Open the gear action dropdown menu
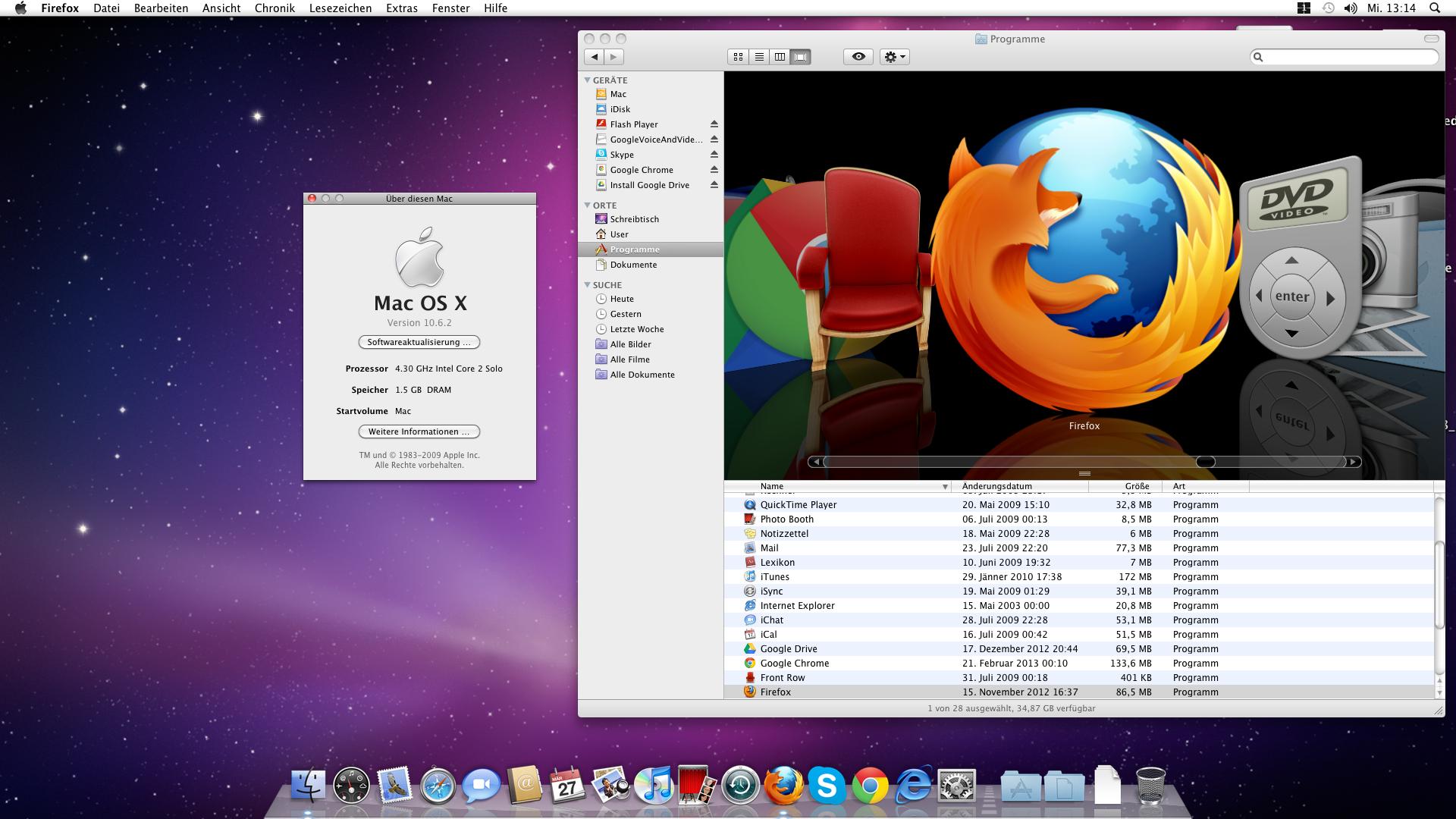 pyautogui.click(x=894, y=57)
